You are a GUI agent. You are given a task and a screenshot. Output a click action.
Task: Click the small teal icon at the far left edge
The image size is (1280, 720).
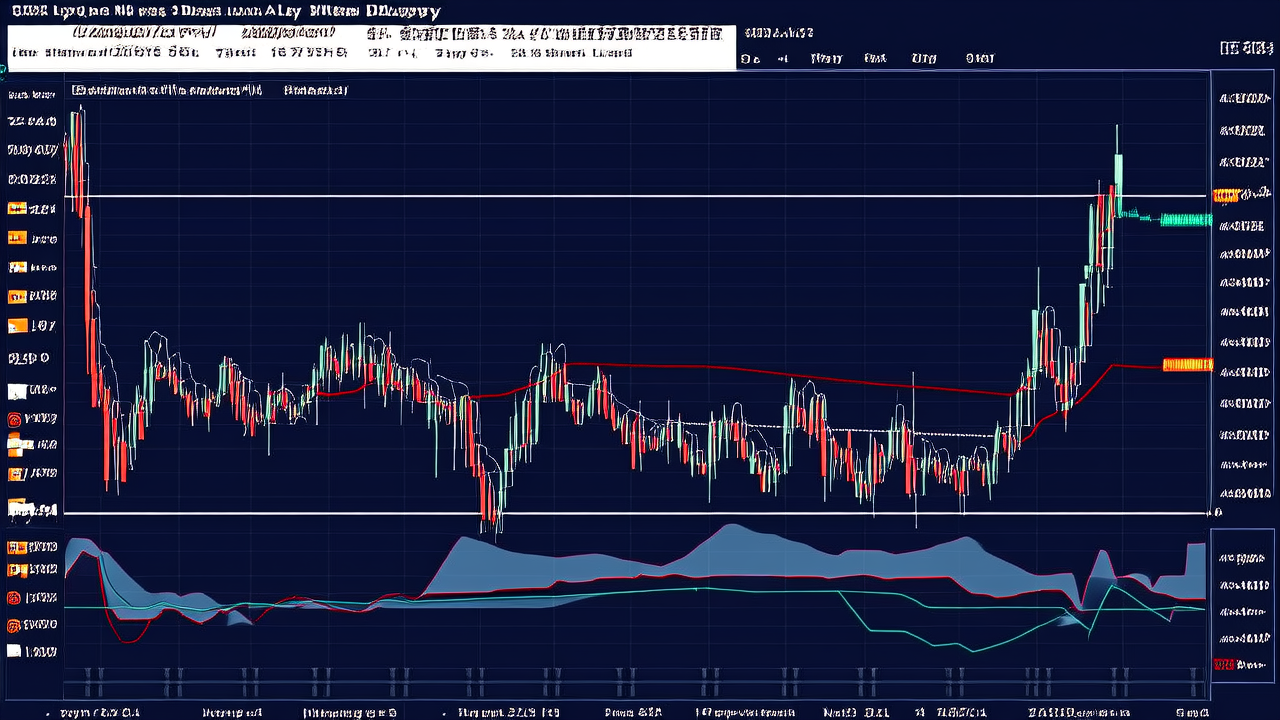[x=3, y=70]
